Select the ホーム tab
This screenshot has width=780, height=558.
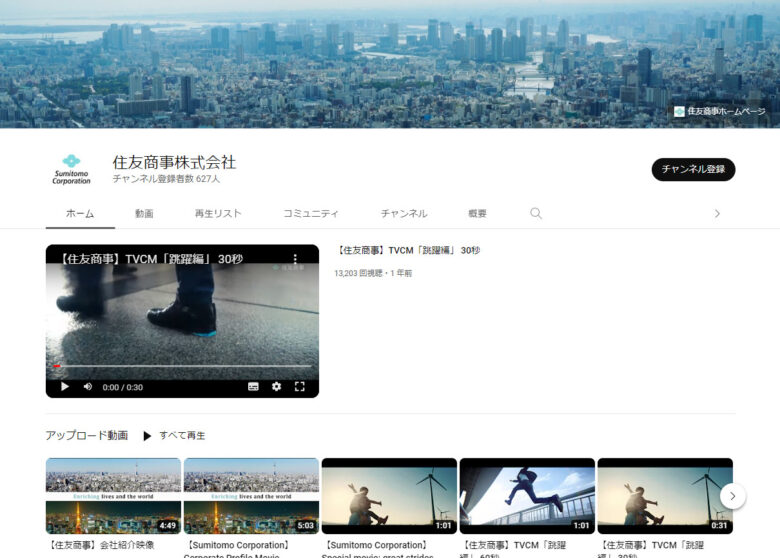pyautogui.click(x=80, y=213)
